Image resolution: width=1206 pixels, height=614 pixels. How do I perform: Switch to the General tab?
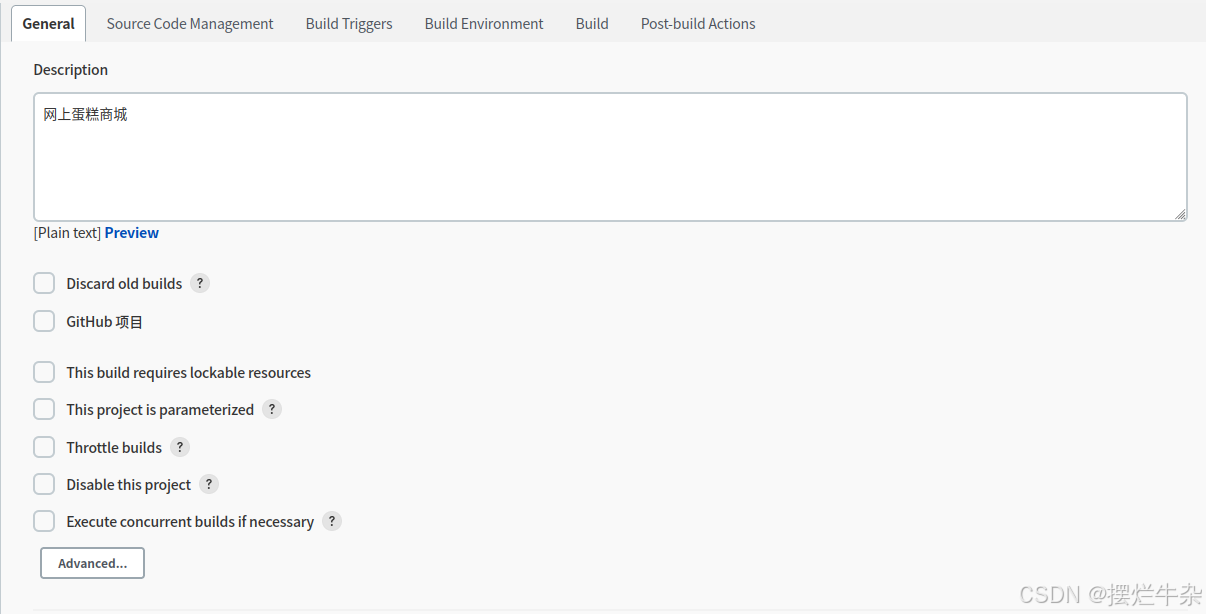pos(48,23)
